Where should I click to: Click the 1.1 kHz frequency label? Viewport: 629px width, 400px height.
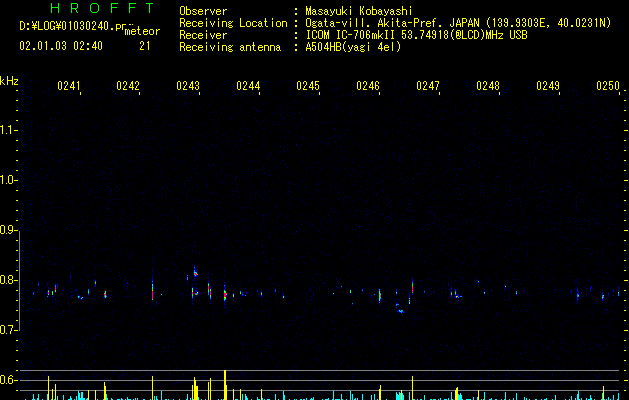pos(8,130)
